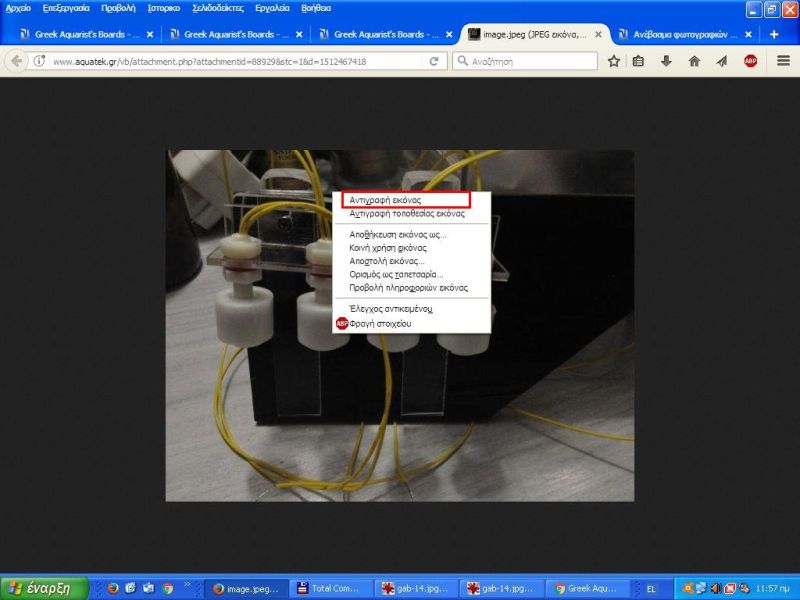Go to the home page icon
Image resolution: width=800 pixels, height=600 pixels.
coord(694,61)
